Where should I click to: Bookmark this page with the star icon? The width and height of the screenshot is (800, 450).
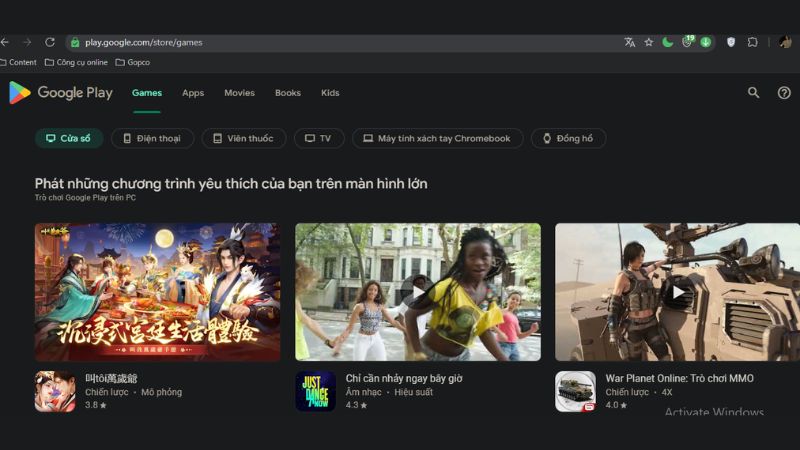pyautogui.click(x=648, y=42)
